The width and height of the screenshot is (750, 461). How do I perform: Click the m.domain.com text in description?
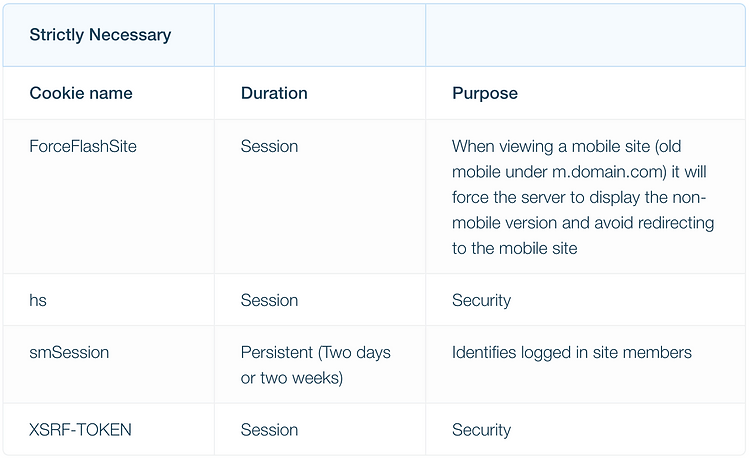pyautogui.click(x=609, y=172)
